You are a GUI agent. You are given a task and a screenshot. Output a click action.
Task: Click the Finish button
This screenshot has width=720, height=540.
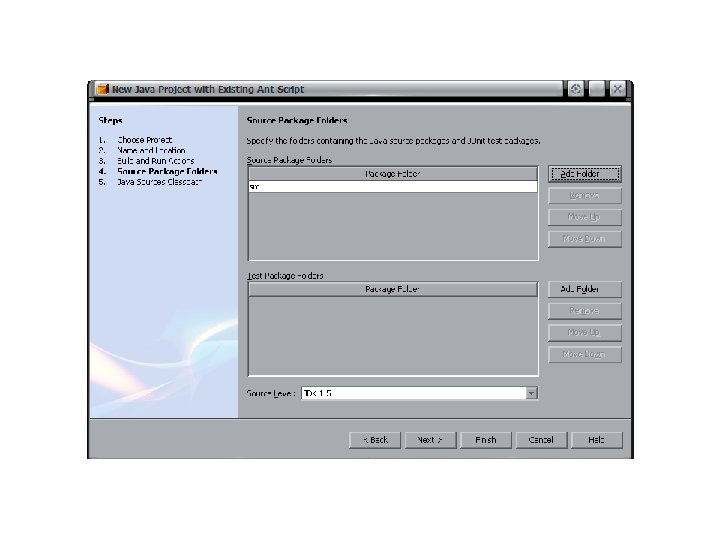click(x=486, y=440)
